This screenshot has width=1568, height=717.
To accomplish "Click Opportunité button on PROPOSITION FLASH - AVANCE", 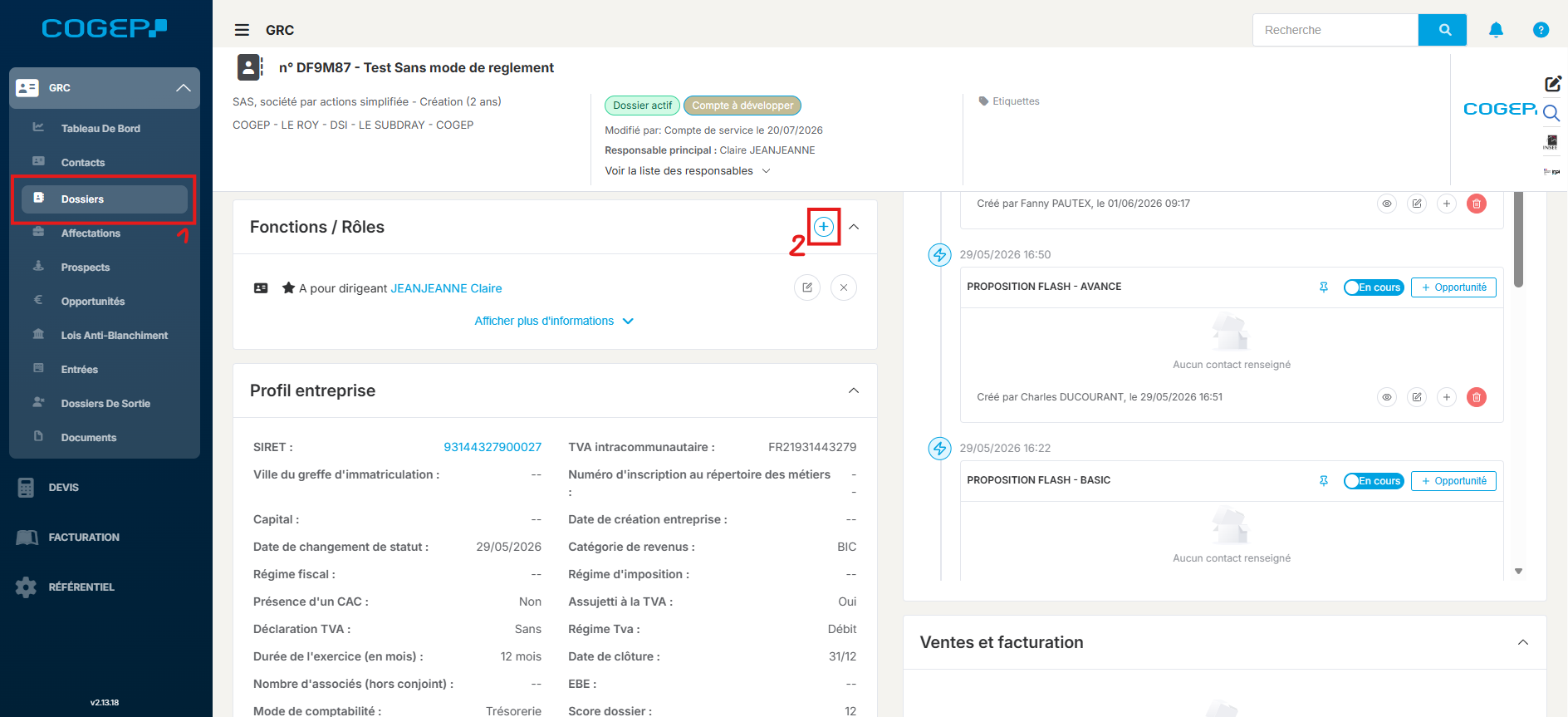I will tap(1453, 287).
